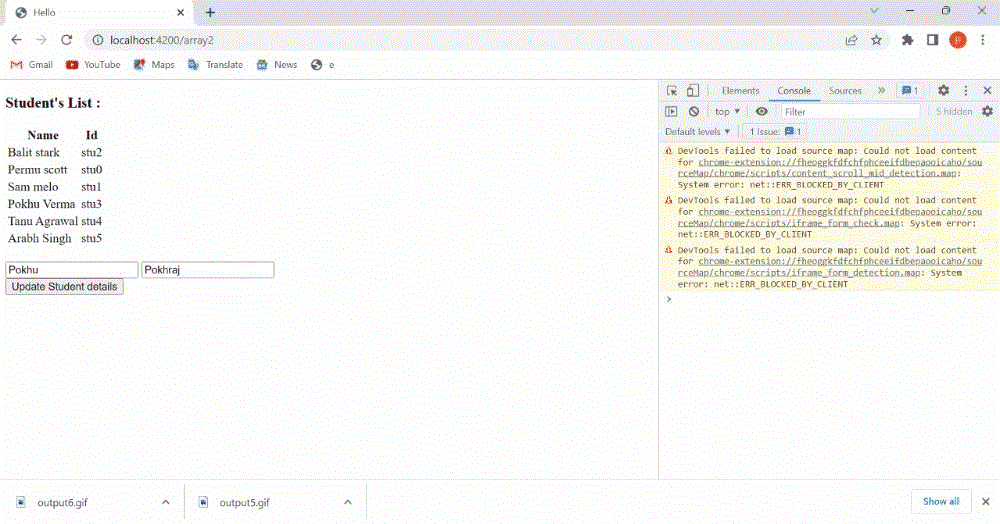Reload the localhost page

[66, 40]
